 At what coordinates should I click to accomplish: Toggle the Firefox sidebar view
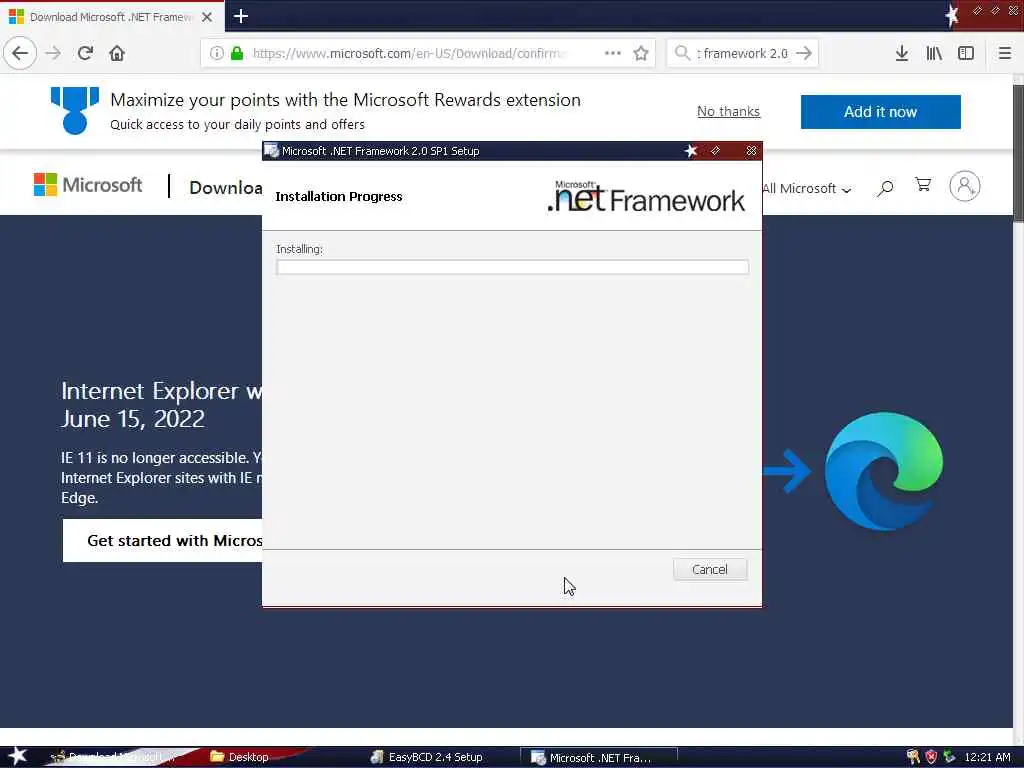pos(966,53)
